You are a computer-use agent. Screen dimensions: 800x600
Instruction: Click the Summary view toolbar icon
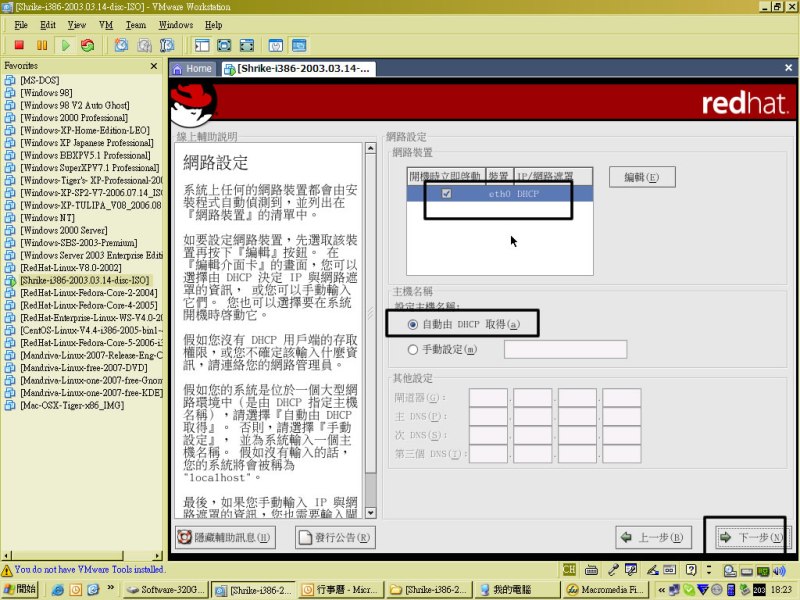click(276, 45)
